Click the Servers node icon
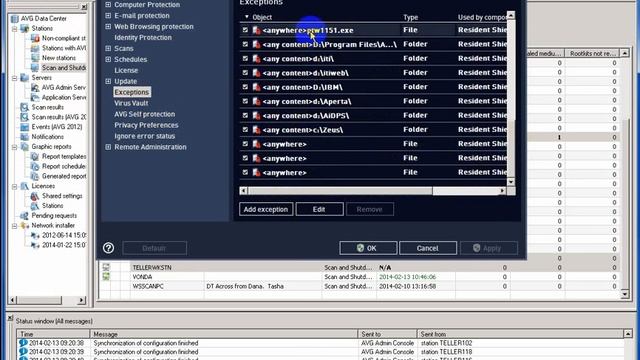 (x=24, y=78)
